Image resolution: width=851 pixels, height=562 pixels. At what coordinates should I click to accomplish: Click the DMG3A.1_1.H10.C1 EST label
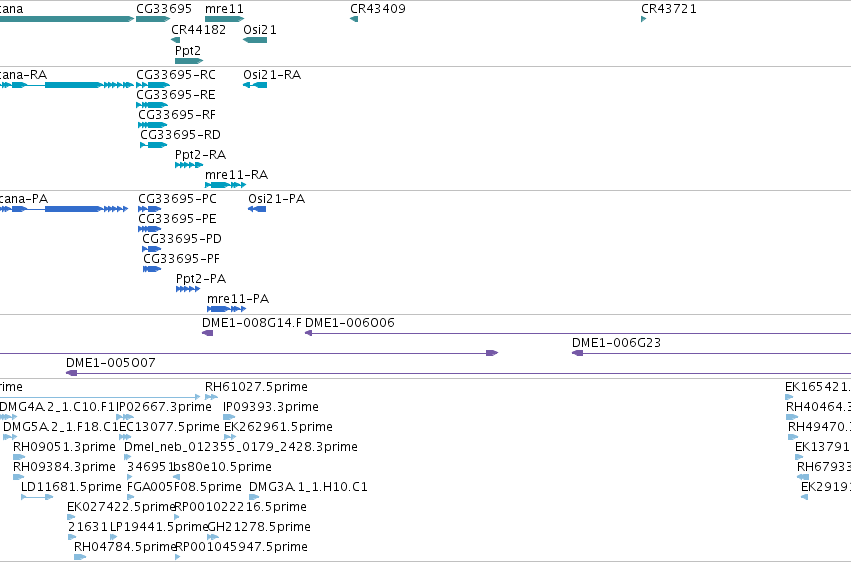(308, 487)
